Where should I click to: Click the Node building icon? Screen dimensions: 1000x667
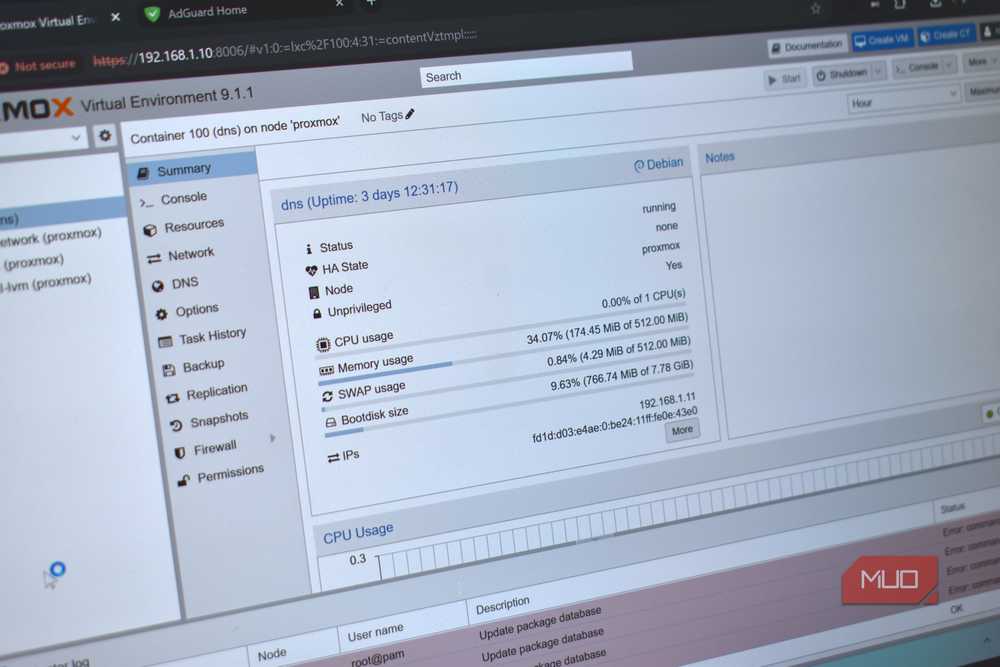pos(314,292)
